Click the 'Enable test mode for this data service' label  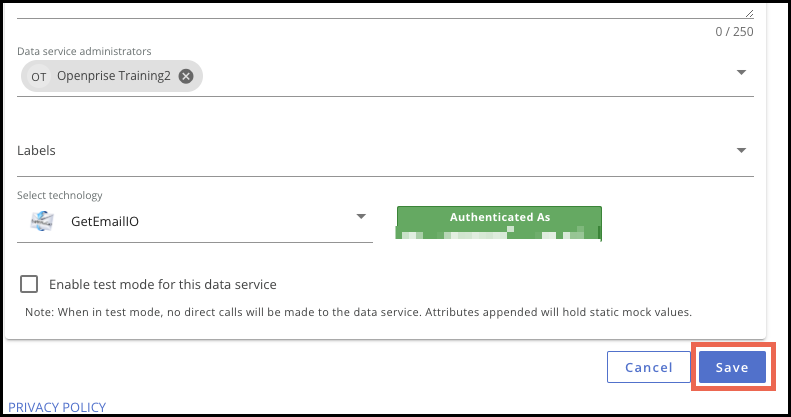[162, 284]
